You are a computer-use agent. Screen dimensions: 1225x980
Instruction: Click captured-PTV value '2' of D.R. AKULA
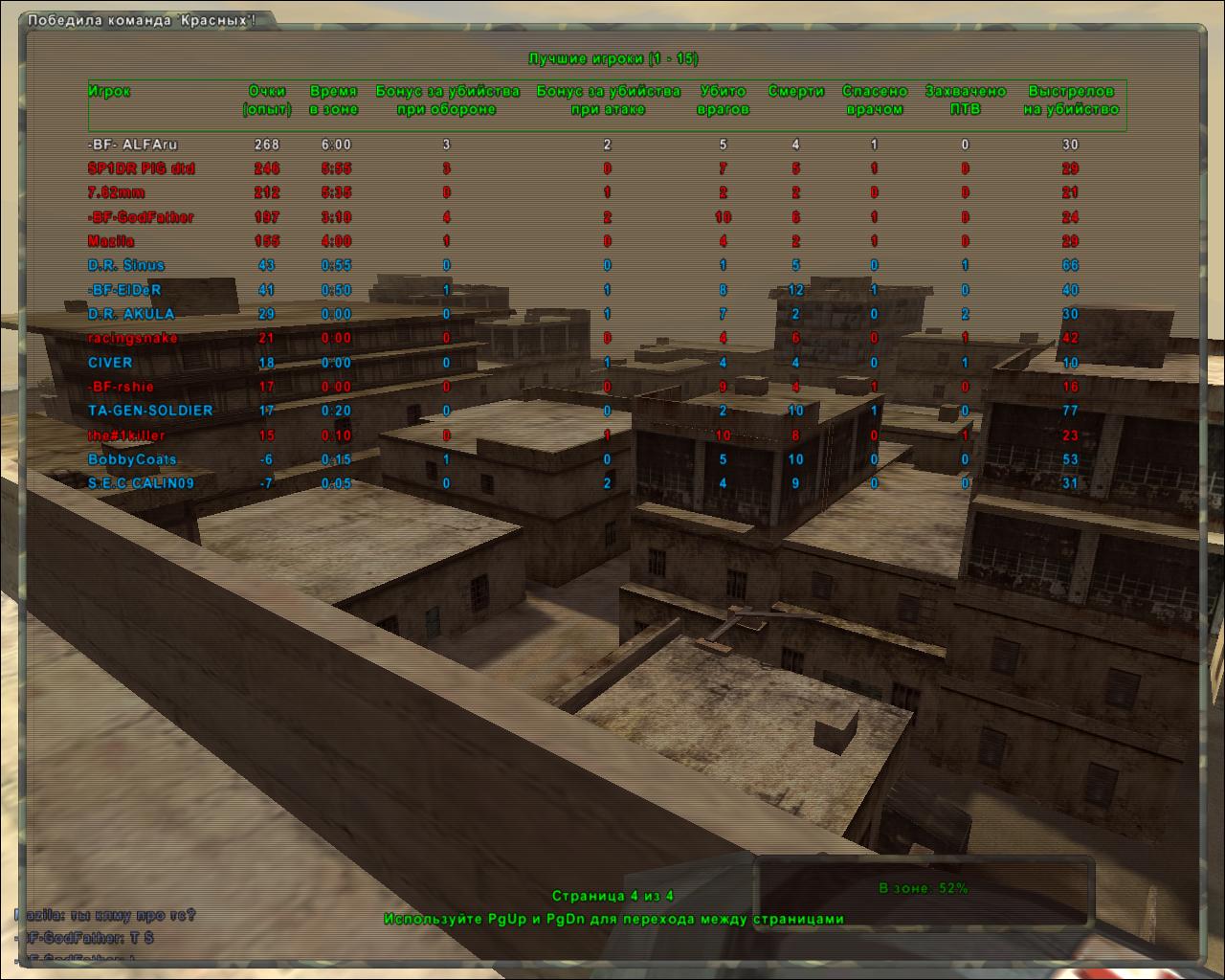click(965, 314)
